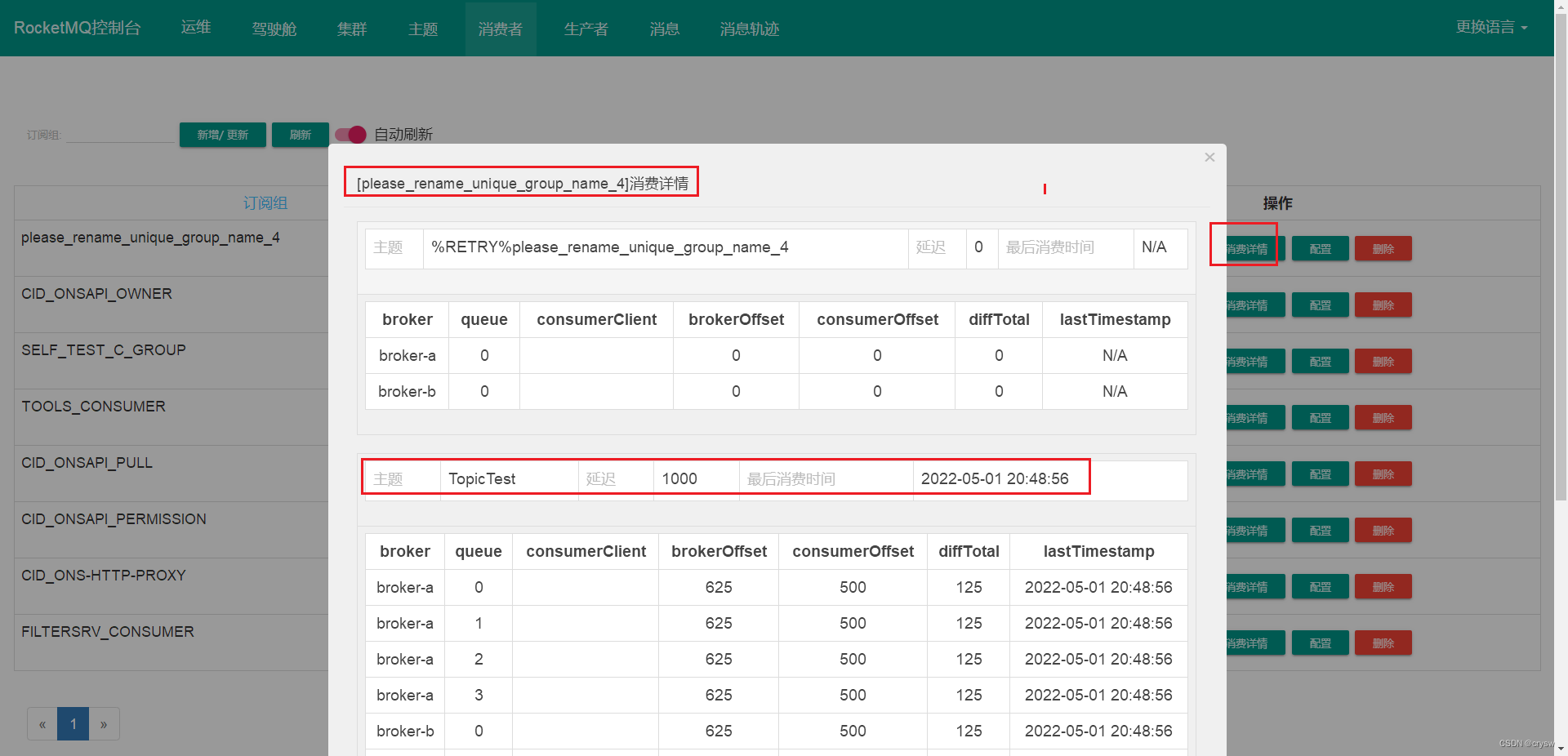Click the please_rename_unique_group_name_4 list row text

pos(150,238)
